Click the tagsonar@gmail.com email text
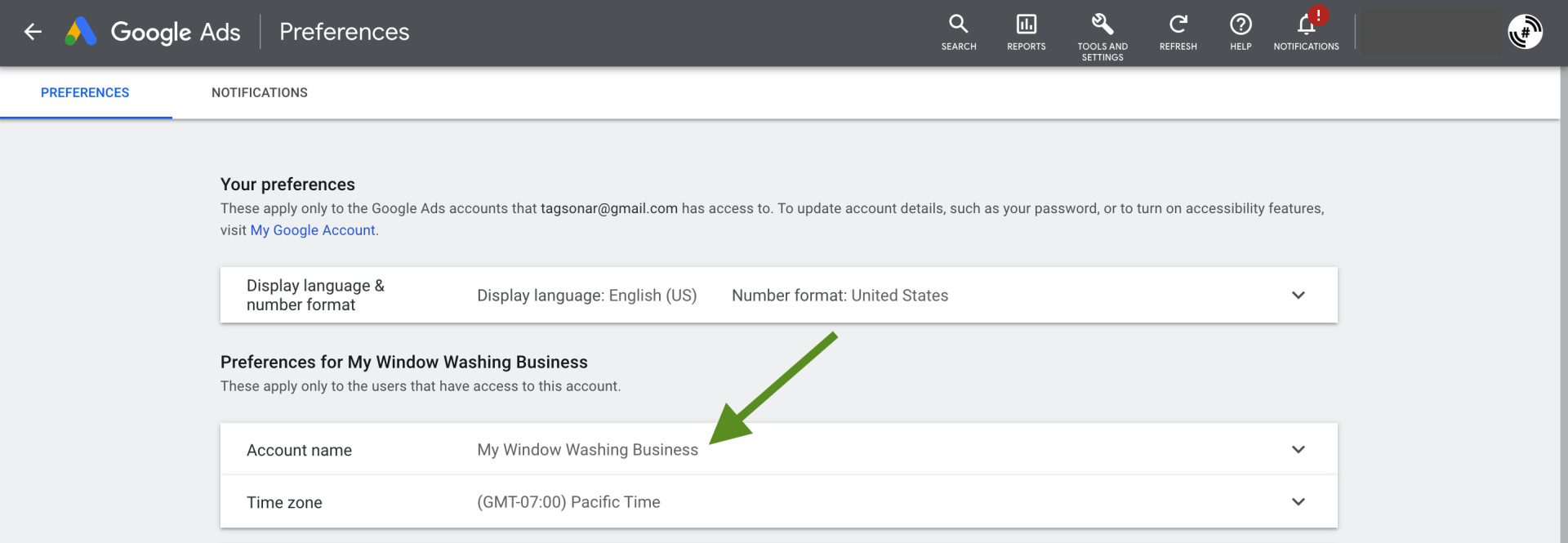This screenshot has height=543, width=1568. [x=609, y=208]
